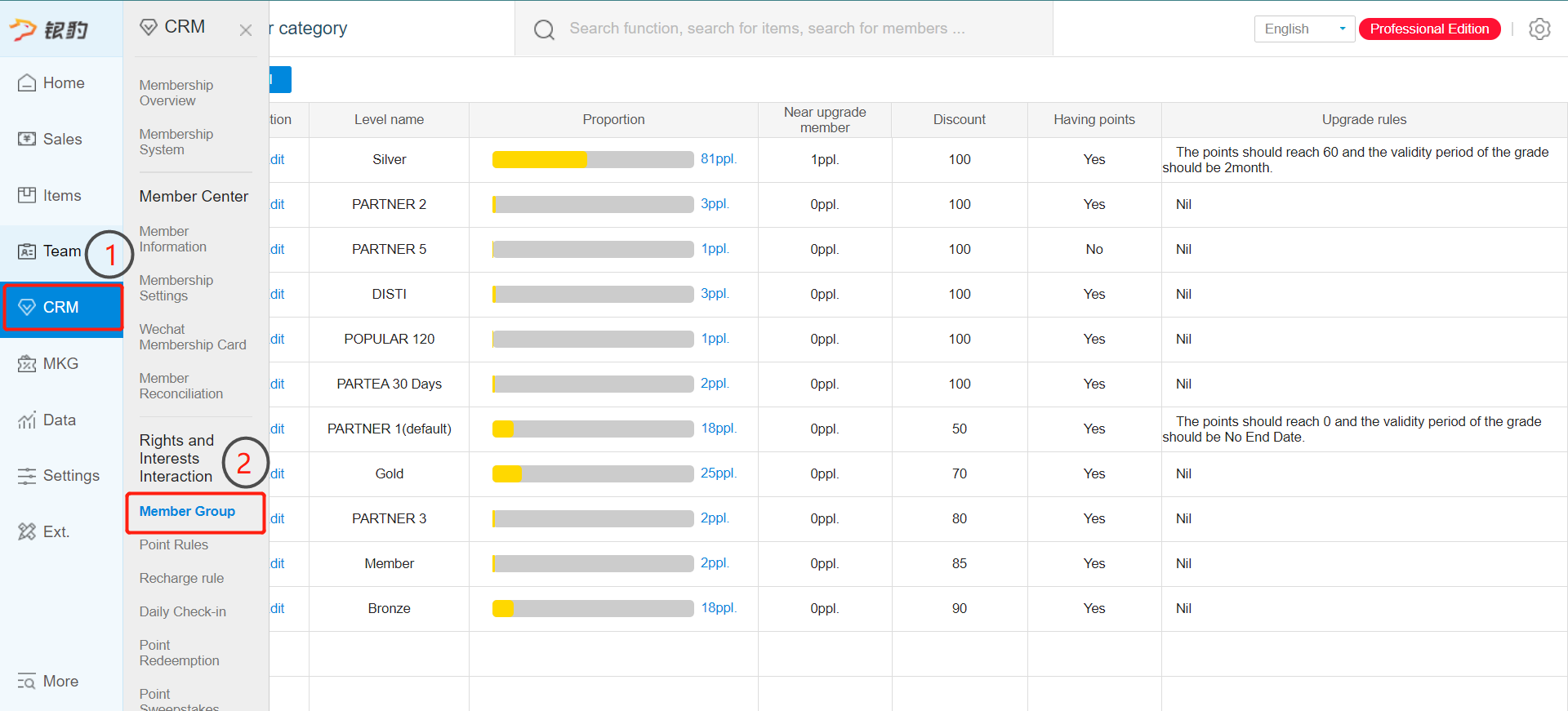The width and height of the screenshot is (1568, 711).
Task: Click the Level name column header
Action: (x=389, y=120)
